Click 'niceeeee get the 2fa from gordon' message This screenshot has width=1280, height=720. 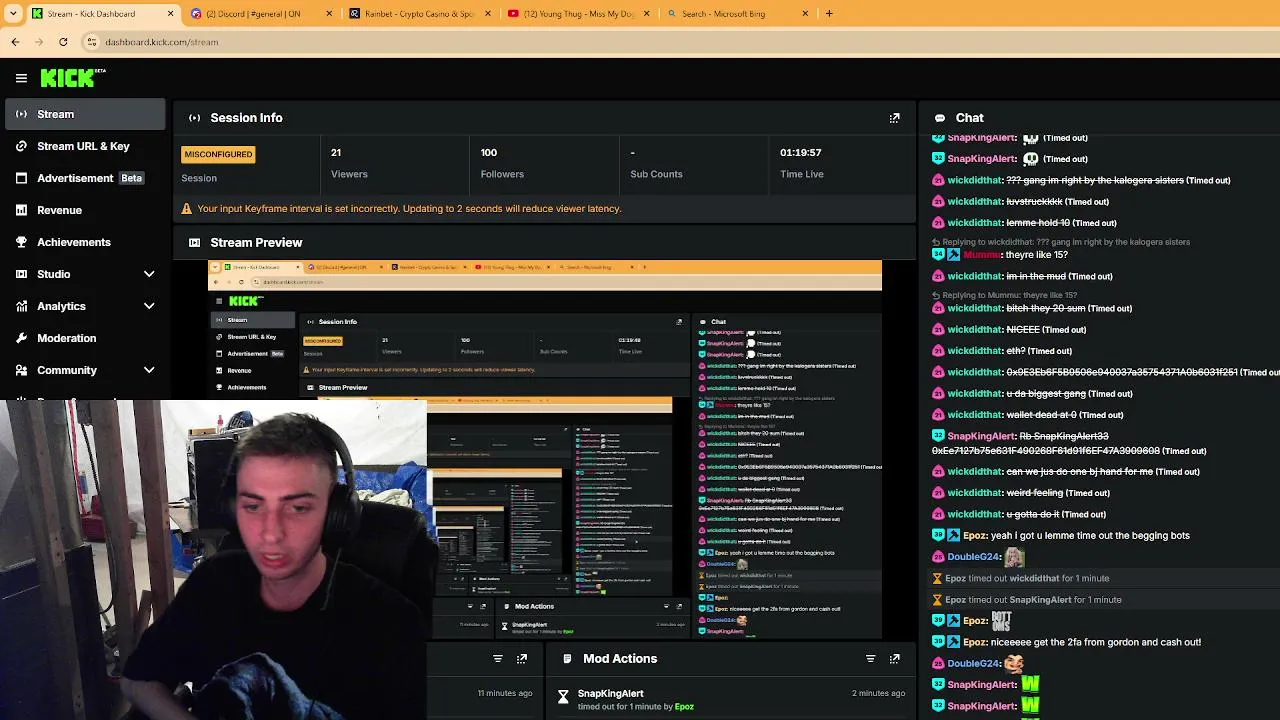(x=1096, y=643)
